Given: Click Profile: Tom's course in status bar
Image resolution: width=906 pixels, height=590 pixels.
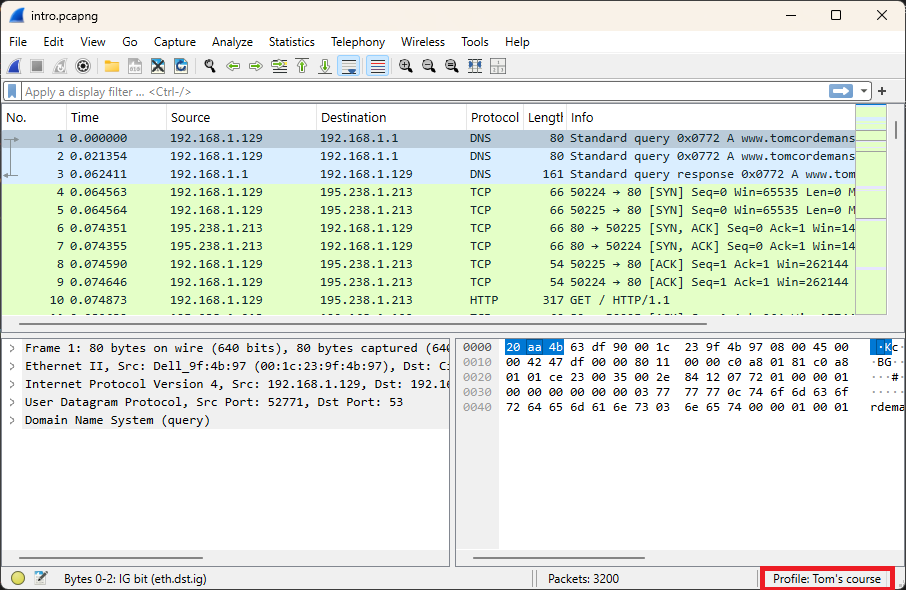Looking at the screenshot, I should point(827,578).
